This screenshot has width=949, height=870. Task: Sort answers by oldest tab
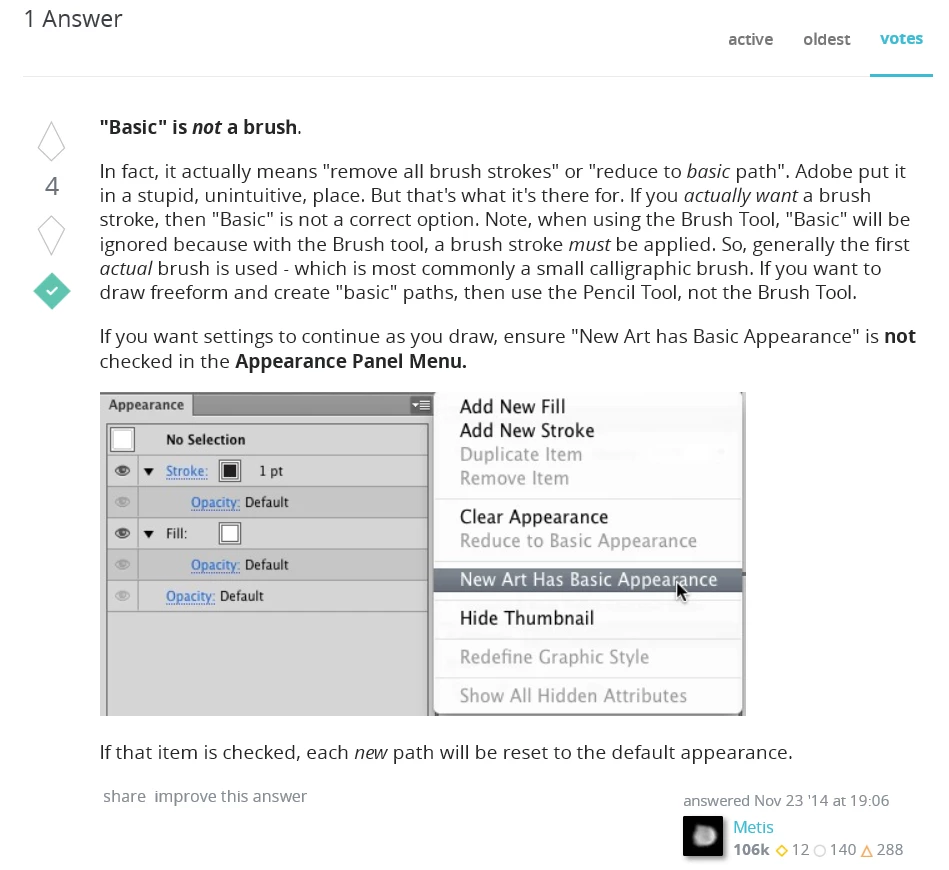pos(827,39)
